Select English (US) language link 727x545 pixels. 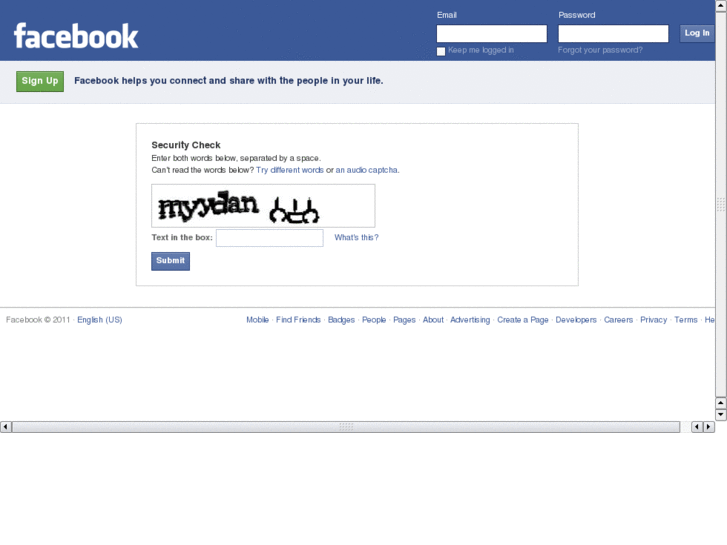[x=100, y=320]
